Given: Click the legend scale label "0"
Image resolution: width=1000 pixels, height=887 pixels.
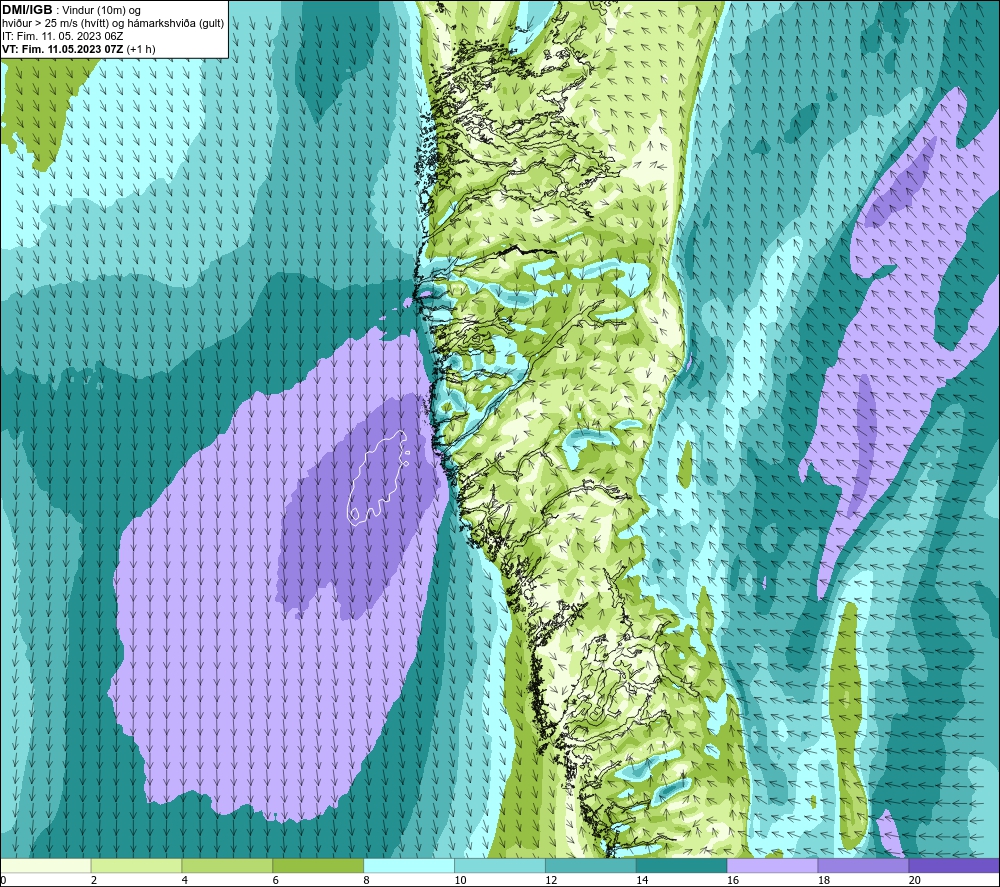Looking at the screenshot, I should point(3,880).
